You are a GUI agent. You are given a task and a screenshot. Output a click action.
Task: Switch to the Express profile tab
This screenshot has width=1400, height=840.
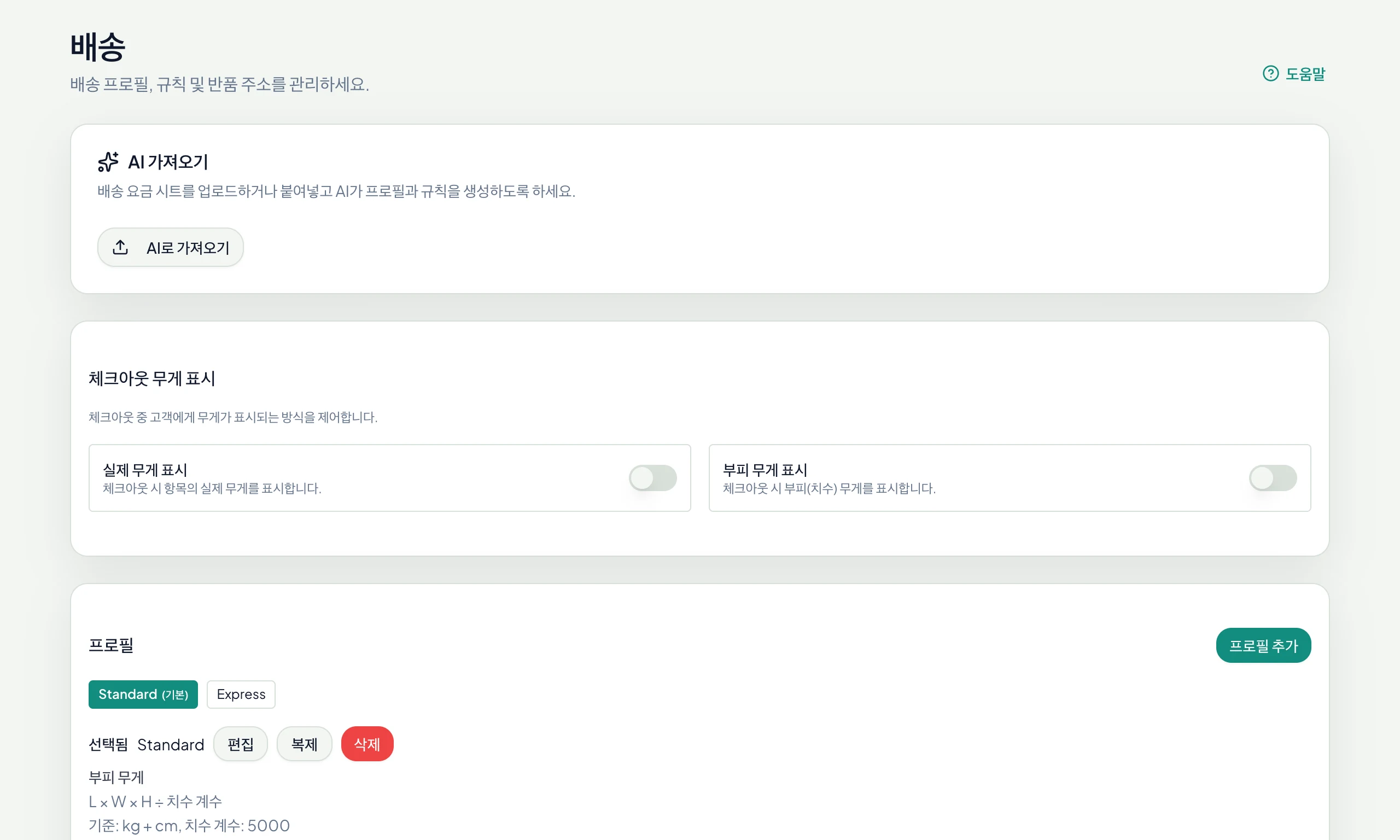(x=241, y=695)
